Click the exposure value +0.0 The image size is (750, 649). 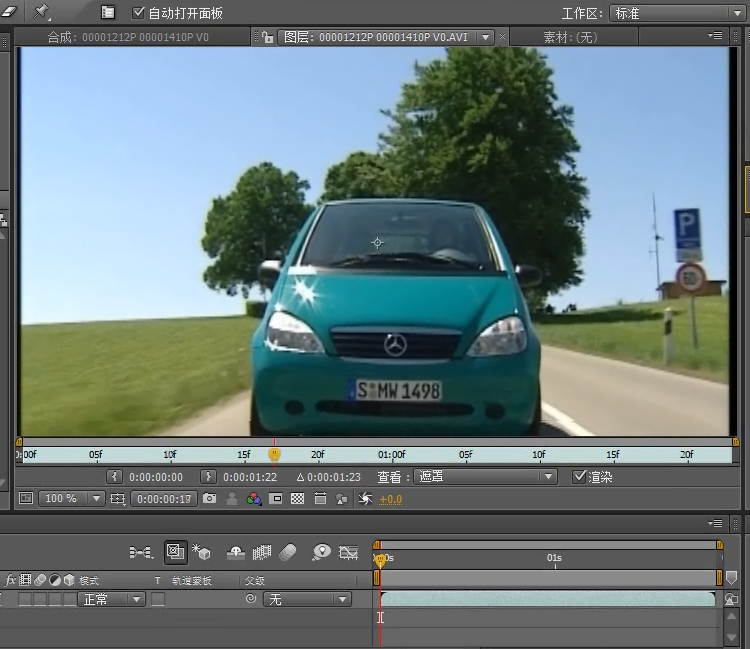pyautogui.click(x=390, y=499)
